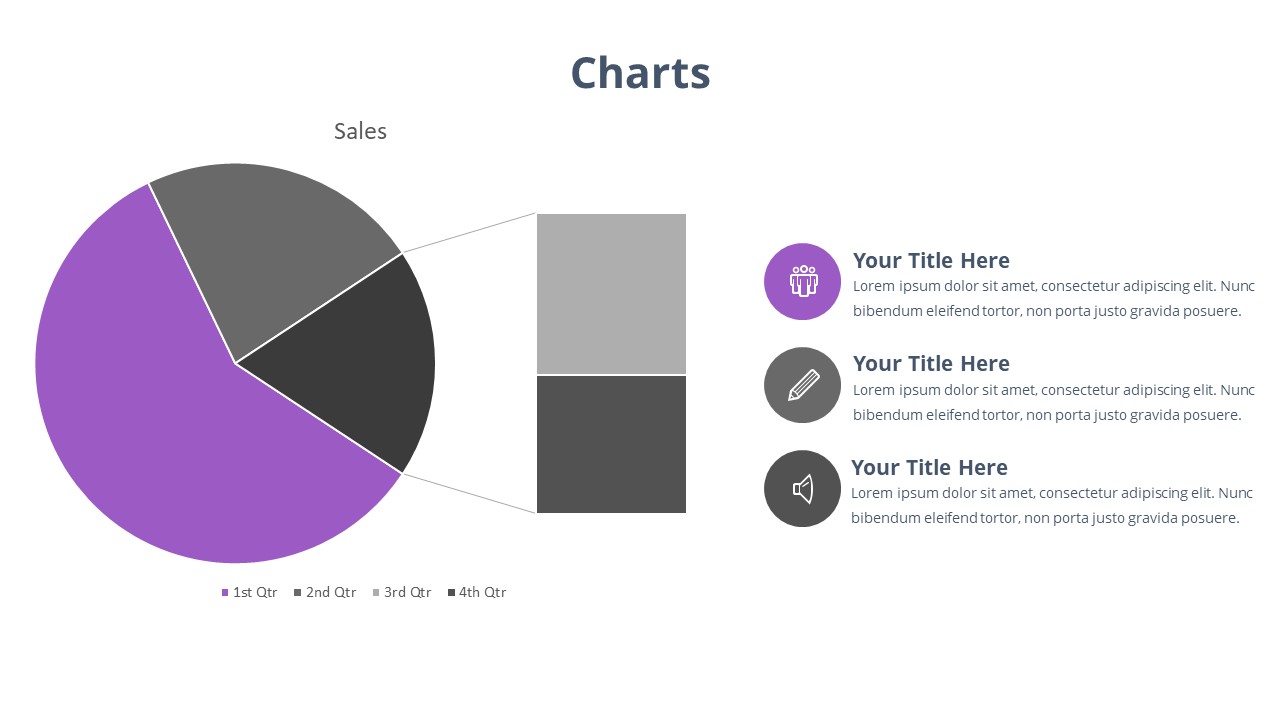Image resolution: width=1280 pixels, height=720 pixels.
Task: Click Your Title Here beside megaphone icon
Action: click(x=929, y=467)
